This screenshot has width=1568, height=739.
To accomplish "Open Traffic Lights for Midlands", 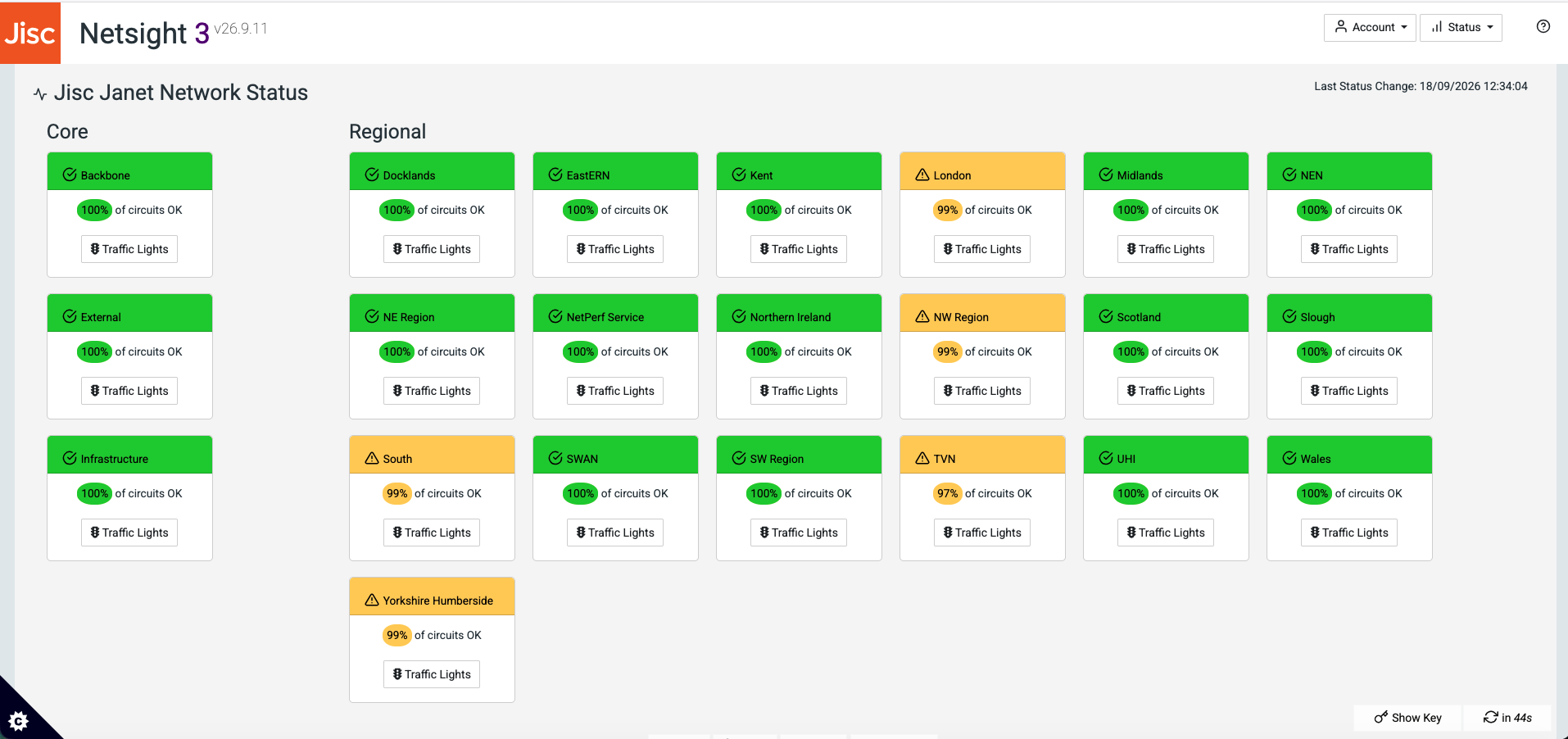I will 1166,249.
